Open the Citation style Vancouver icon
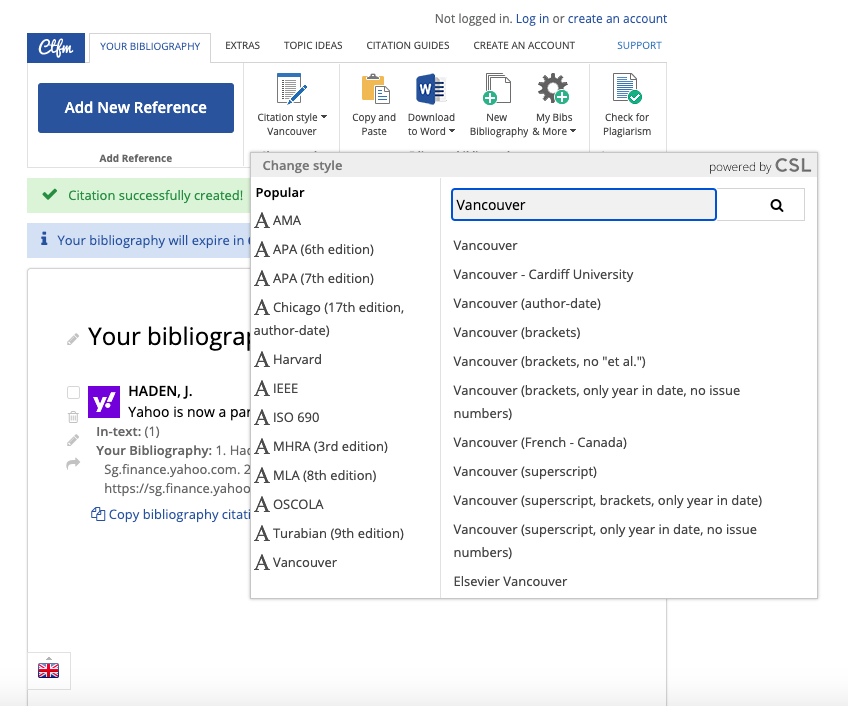The height and width of the screenshot is (706, 848). (292, 88)
